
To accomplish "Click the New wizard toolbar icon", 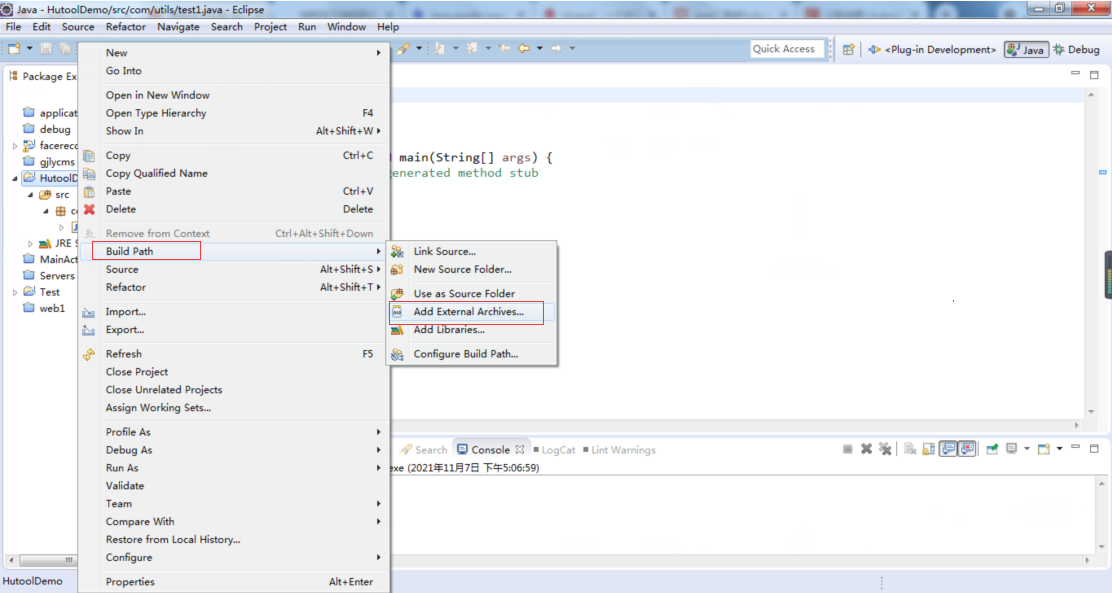I will (13, 48).
